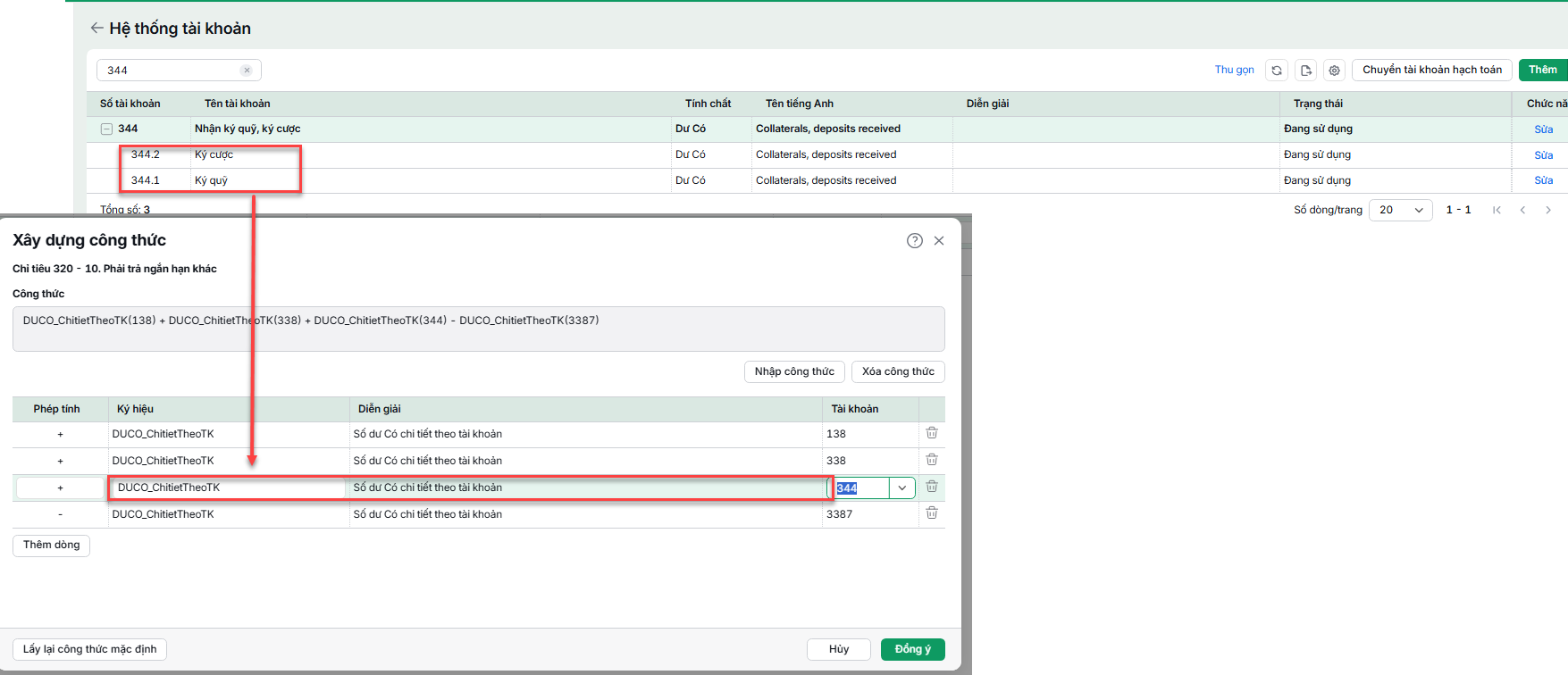Click the Xóa công thức button
1568x675 pixels.
point(898,371)
